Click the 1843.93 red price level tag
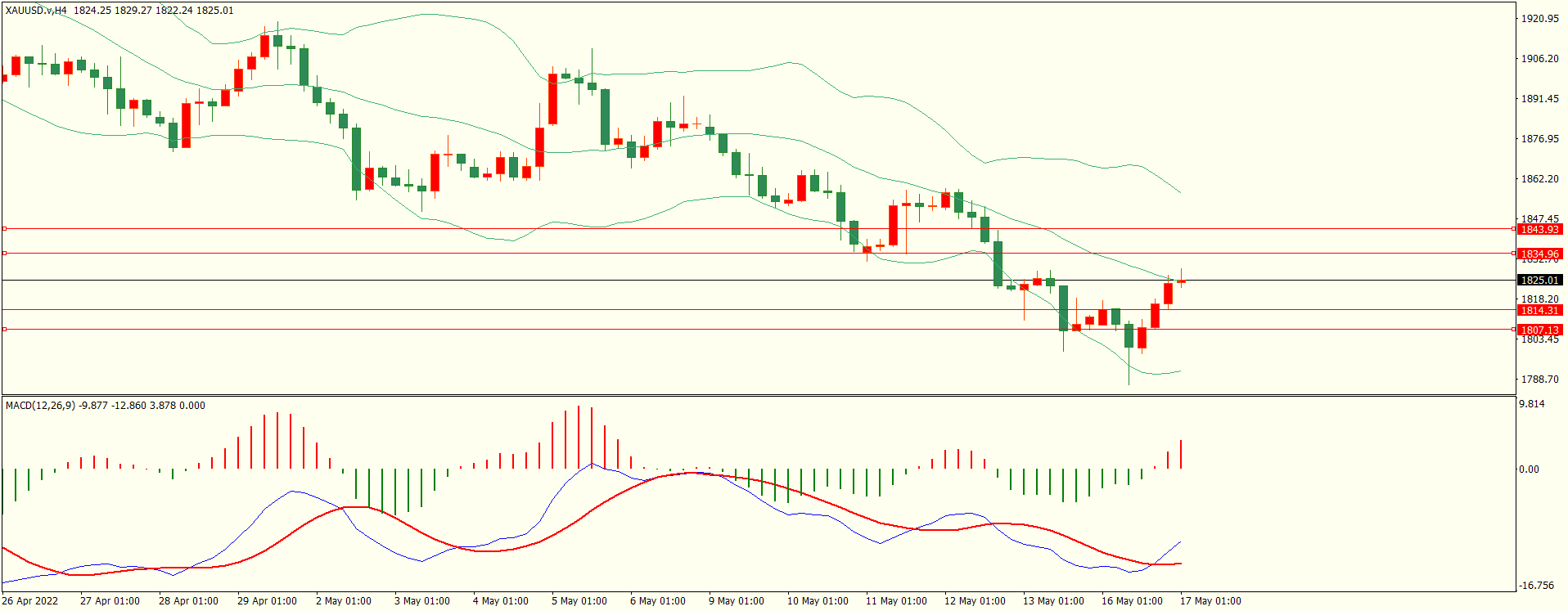 (x=1539, y=230)
